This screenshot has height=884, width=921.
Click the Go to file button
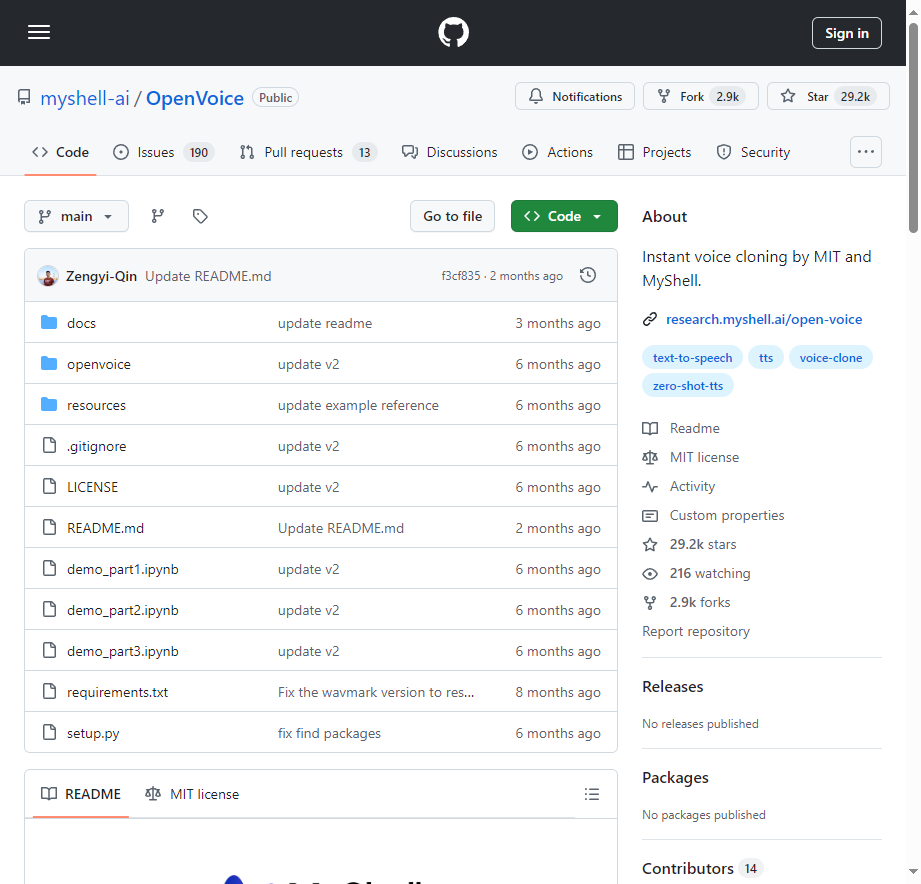point(452,216)
